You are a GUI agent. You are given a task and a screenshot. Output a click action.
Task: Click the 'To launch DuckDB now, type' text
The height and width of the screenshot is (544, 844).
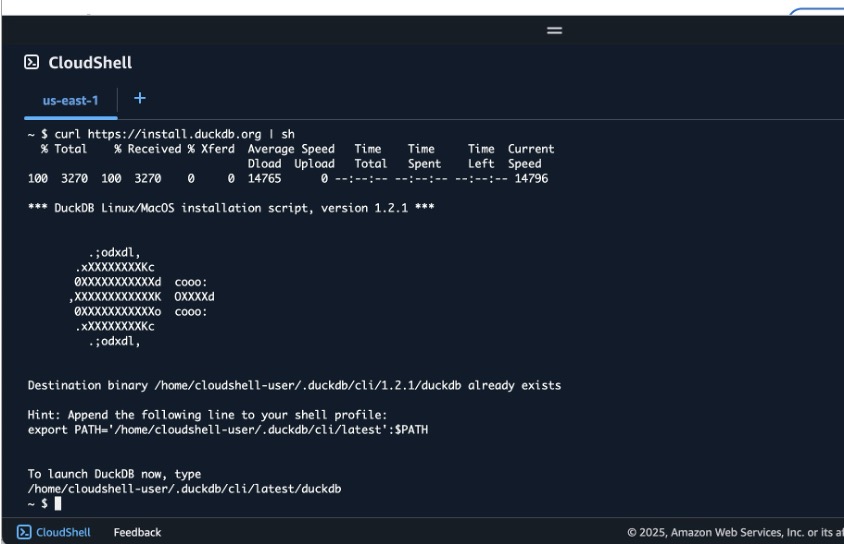click(x=114, y=474)
